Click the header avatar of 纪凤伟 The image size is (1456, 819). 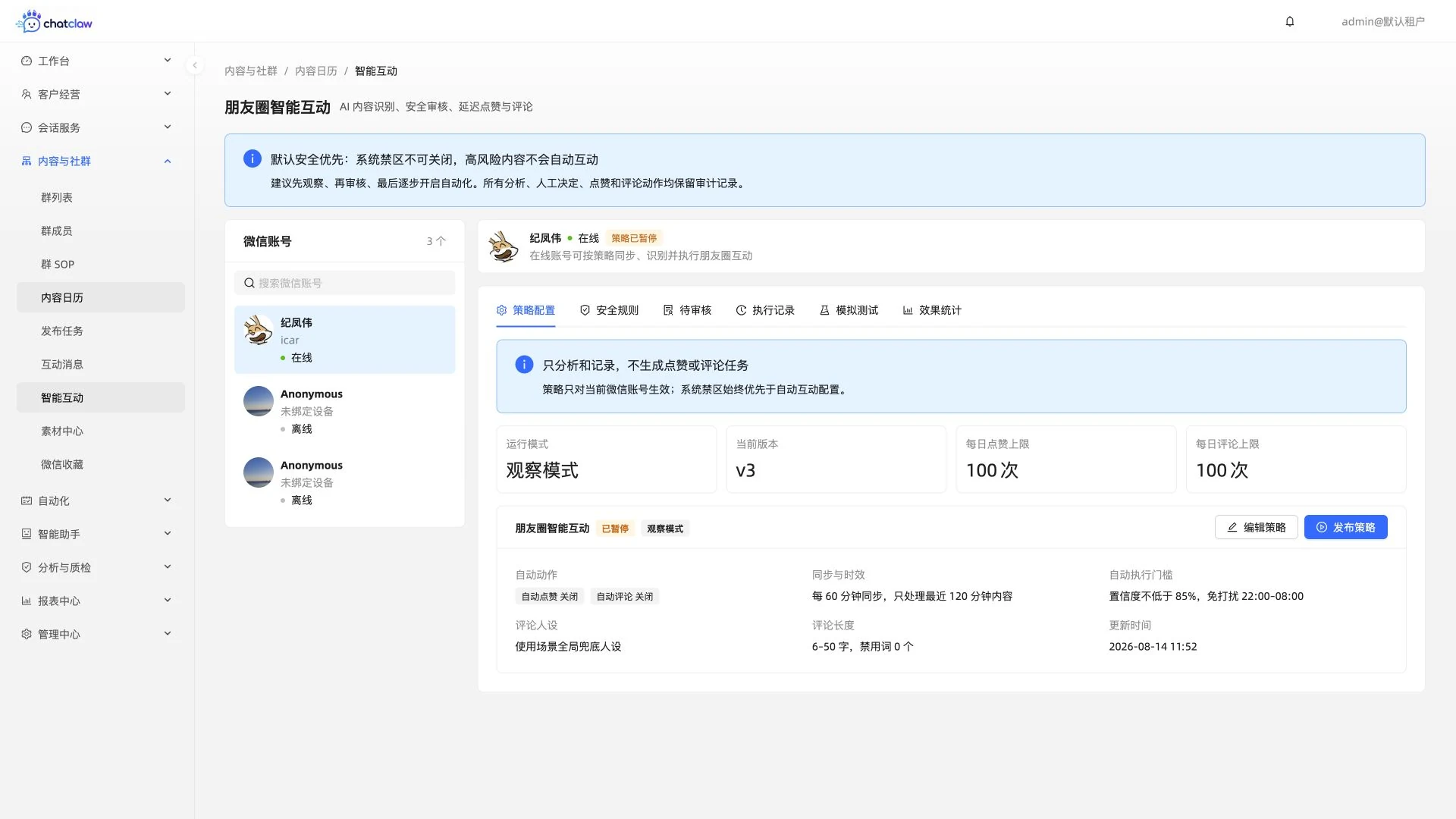[503, 246]
